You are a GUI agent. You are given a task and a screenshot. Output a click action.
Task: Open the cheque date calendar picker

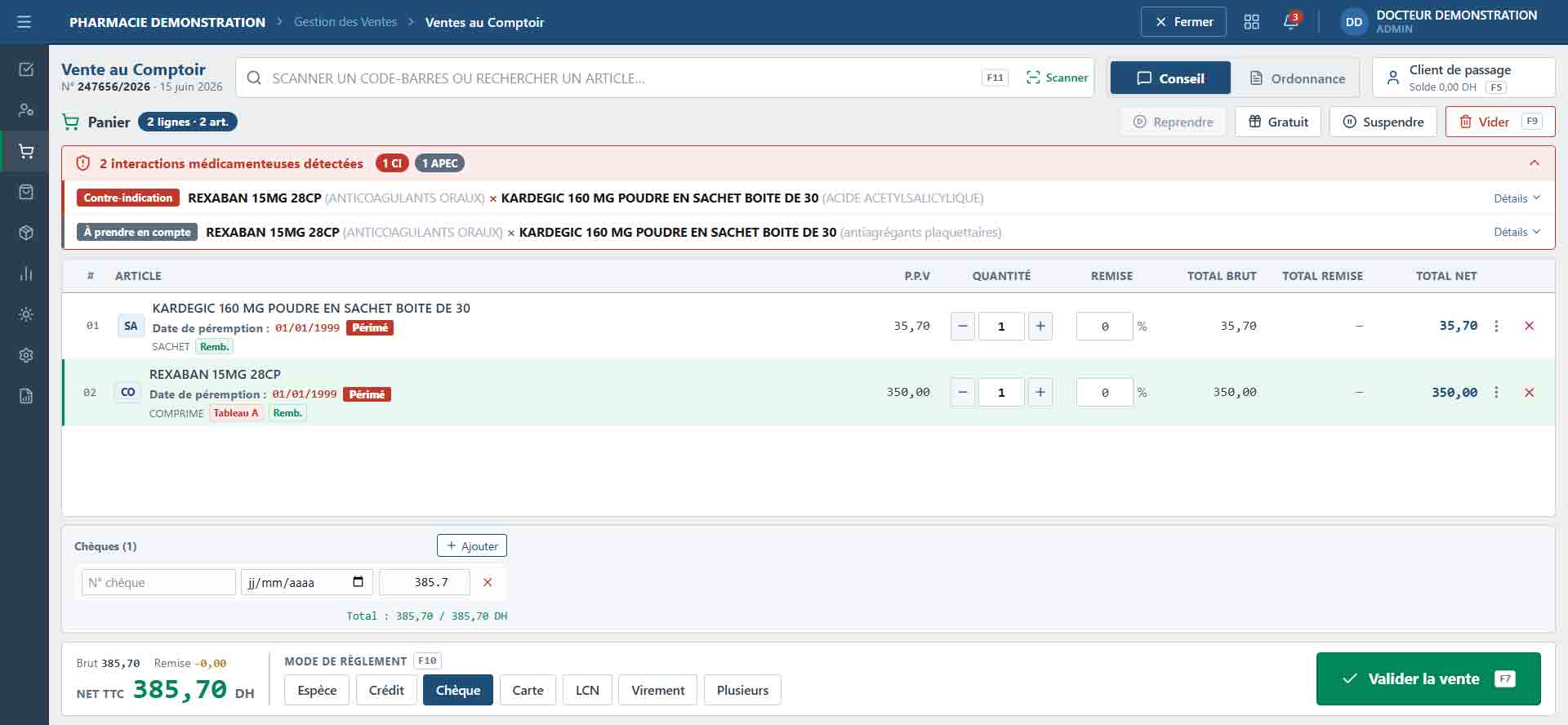coord(358,582)
